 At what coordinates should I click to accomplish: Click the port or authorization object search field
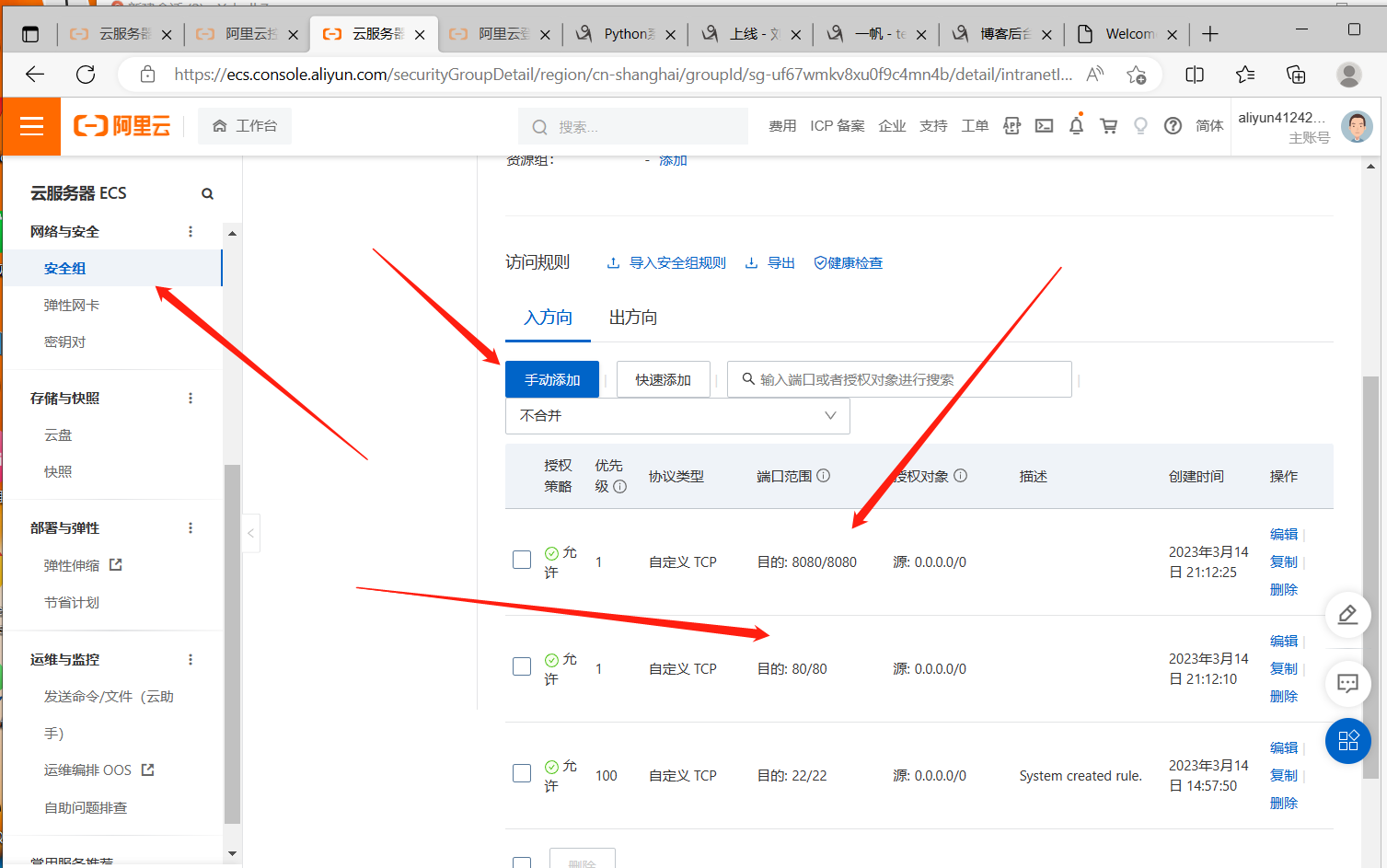tap(899, 379)
